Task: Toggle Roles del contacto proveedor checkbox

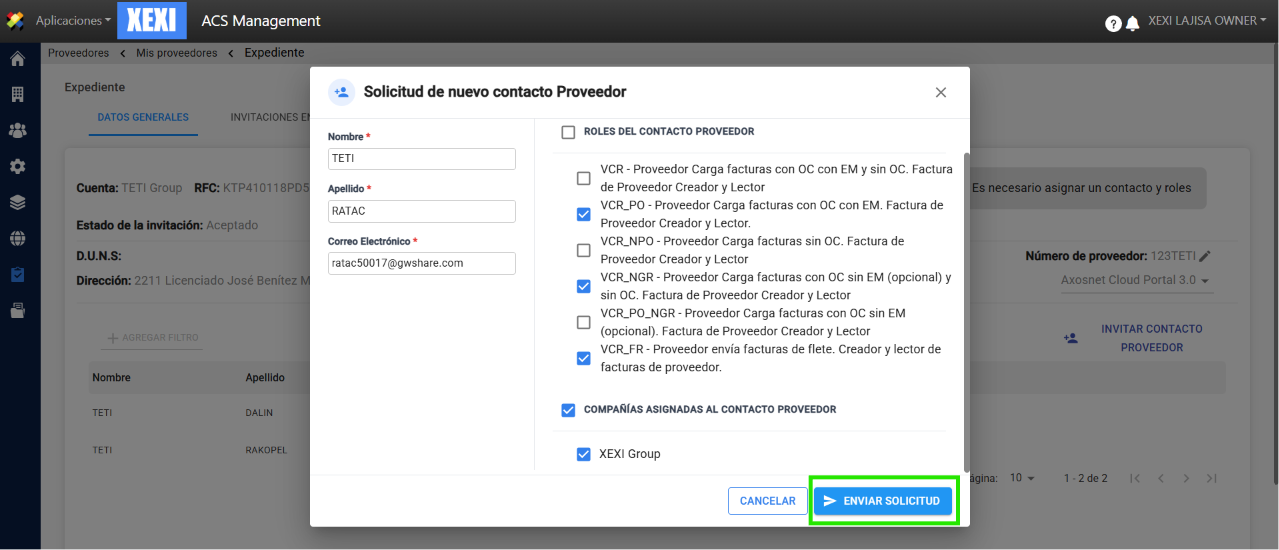Action: click(x=568, y=132)
